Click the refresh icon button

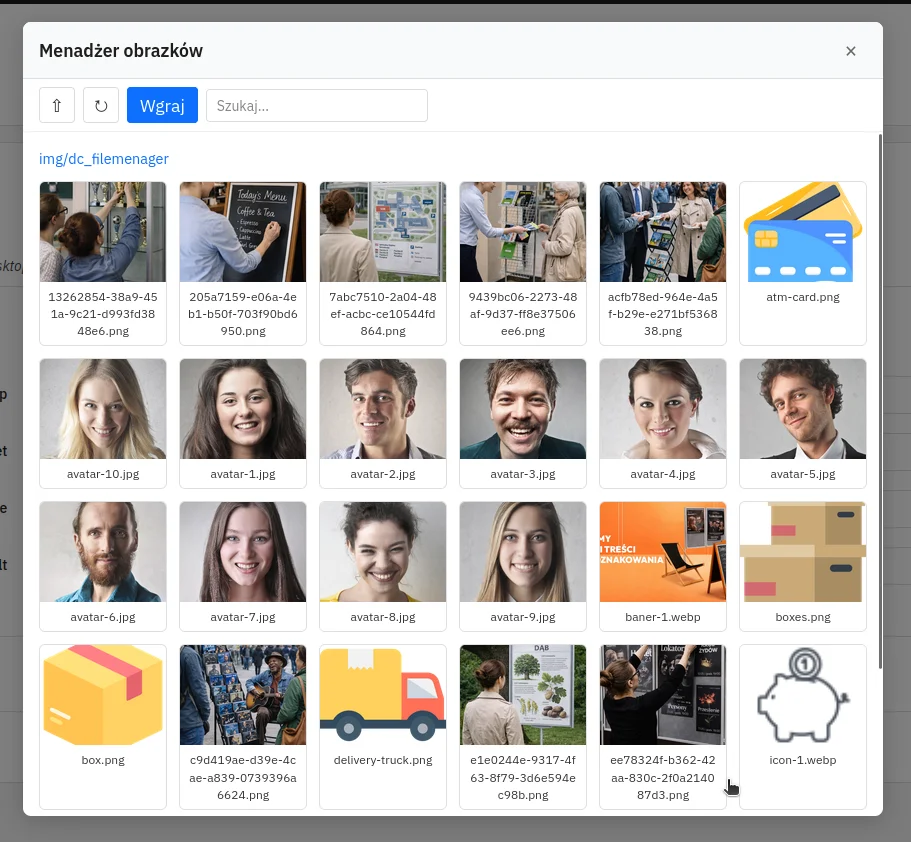click(x=101, y=105)
